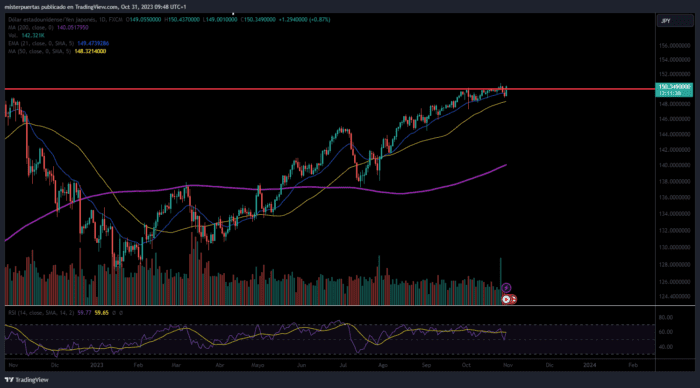Click the purple lightning event marker icon
The image size is (700, 388).
[x=506, y=288]
